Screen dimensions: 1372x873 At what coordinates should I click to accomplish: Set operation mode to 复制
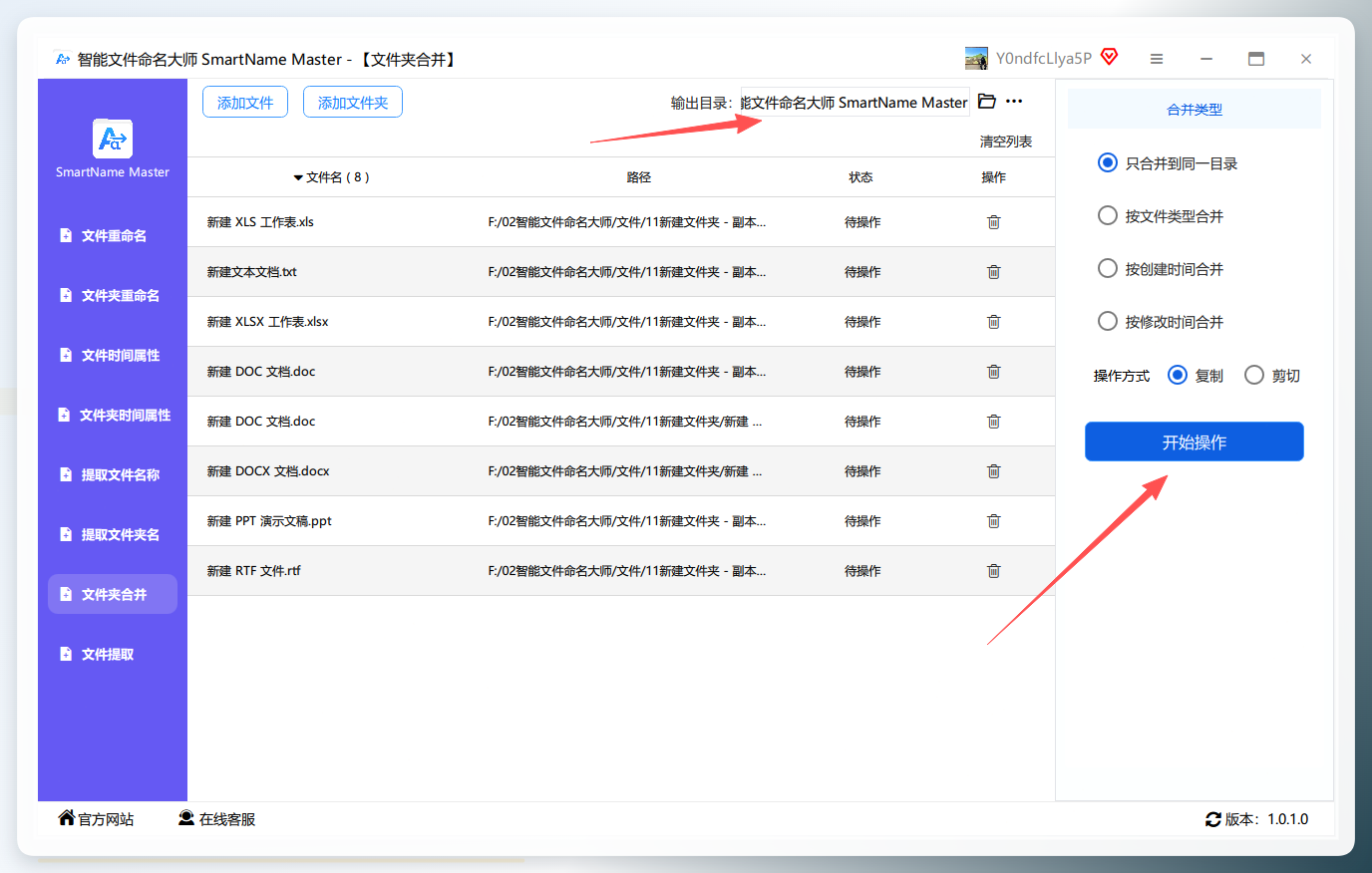pyautogui.click(x=1178, y=375)
